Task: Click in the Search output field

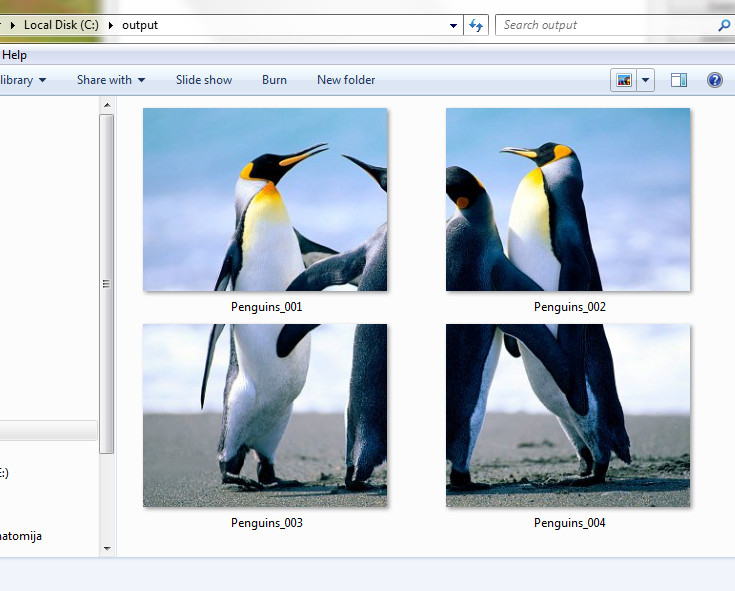Action: coord(605,25)
